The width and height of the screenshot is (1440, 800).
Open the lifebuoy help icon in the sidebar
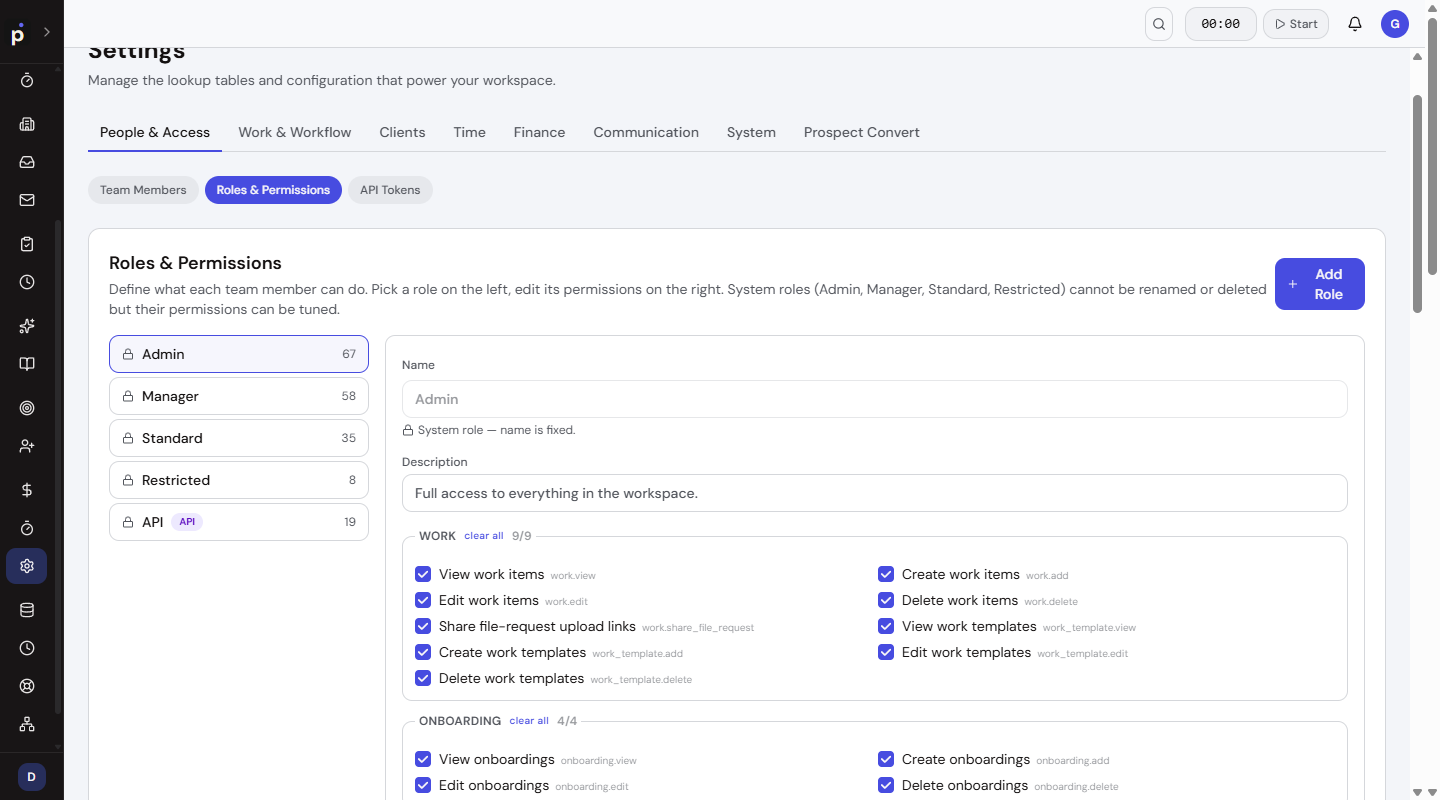click(x=27, y=686)
